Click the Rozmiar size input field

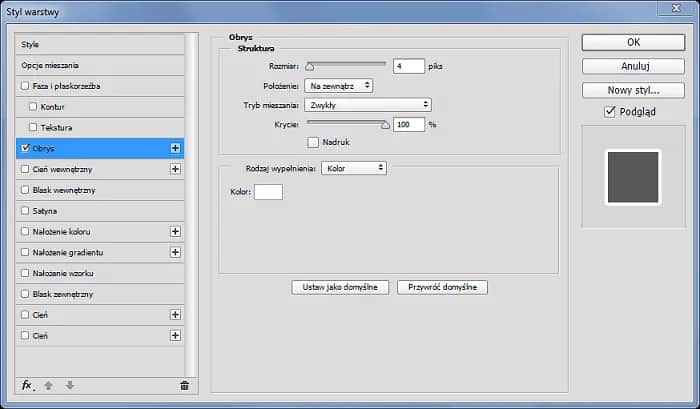[409, 66]
